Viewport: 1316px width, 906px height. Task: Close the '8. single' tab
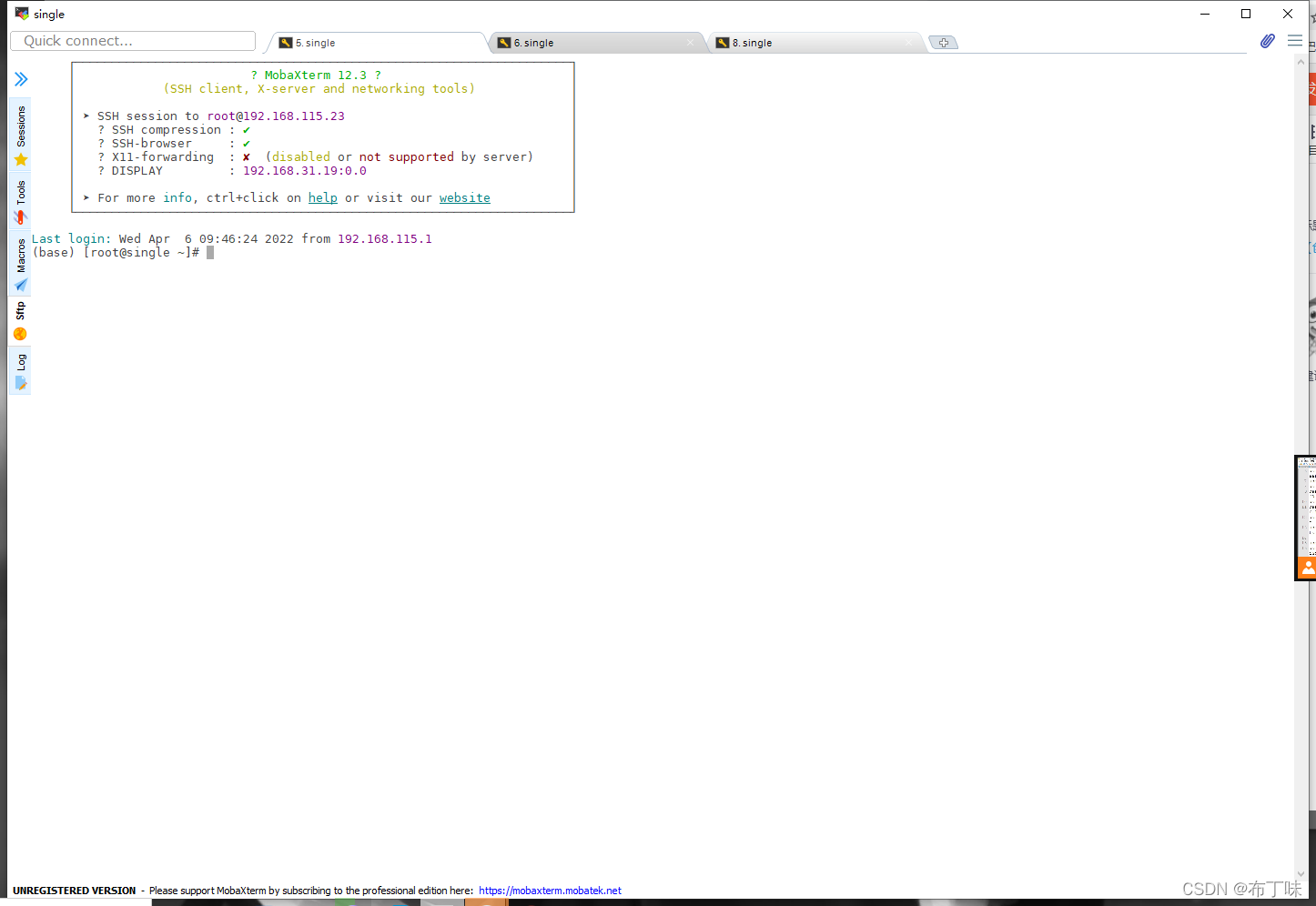[x=909, y=43]
